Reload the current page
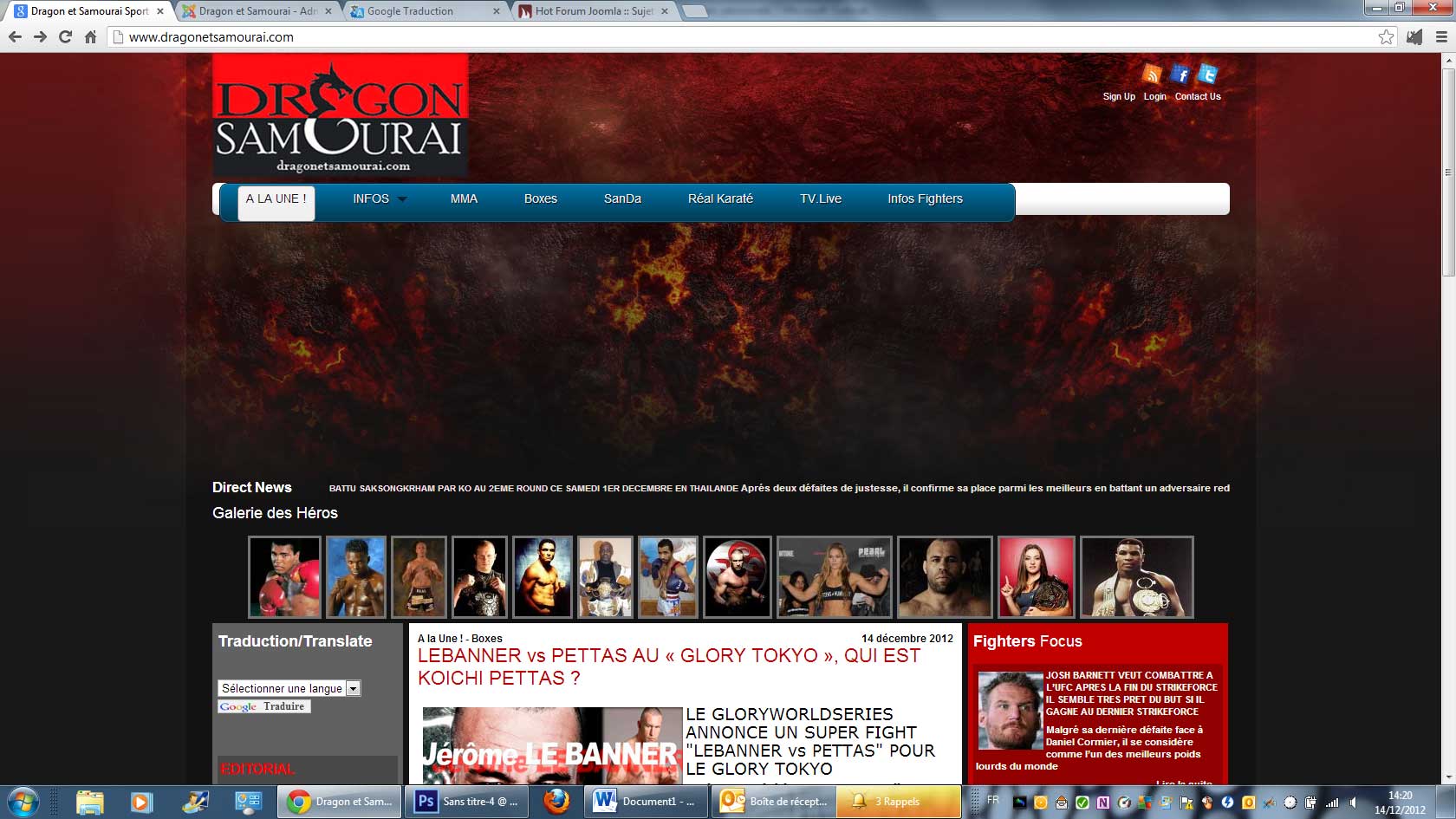The height and width of the screenshot is (819, 1456). pyautogui.click(x=65, y=36)
